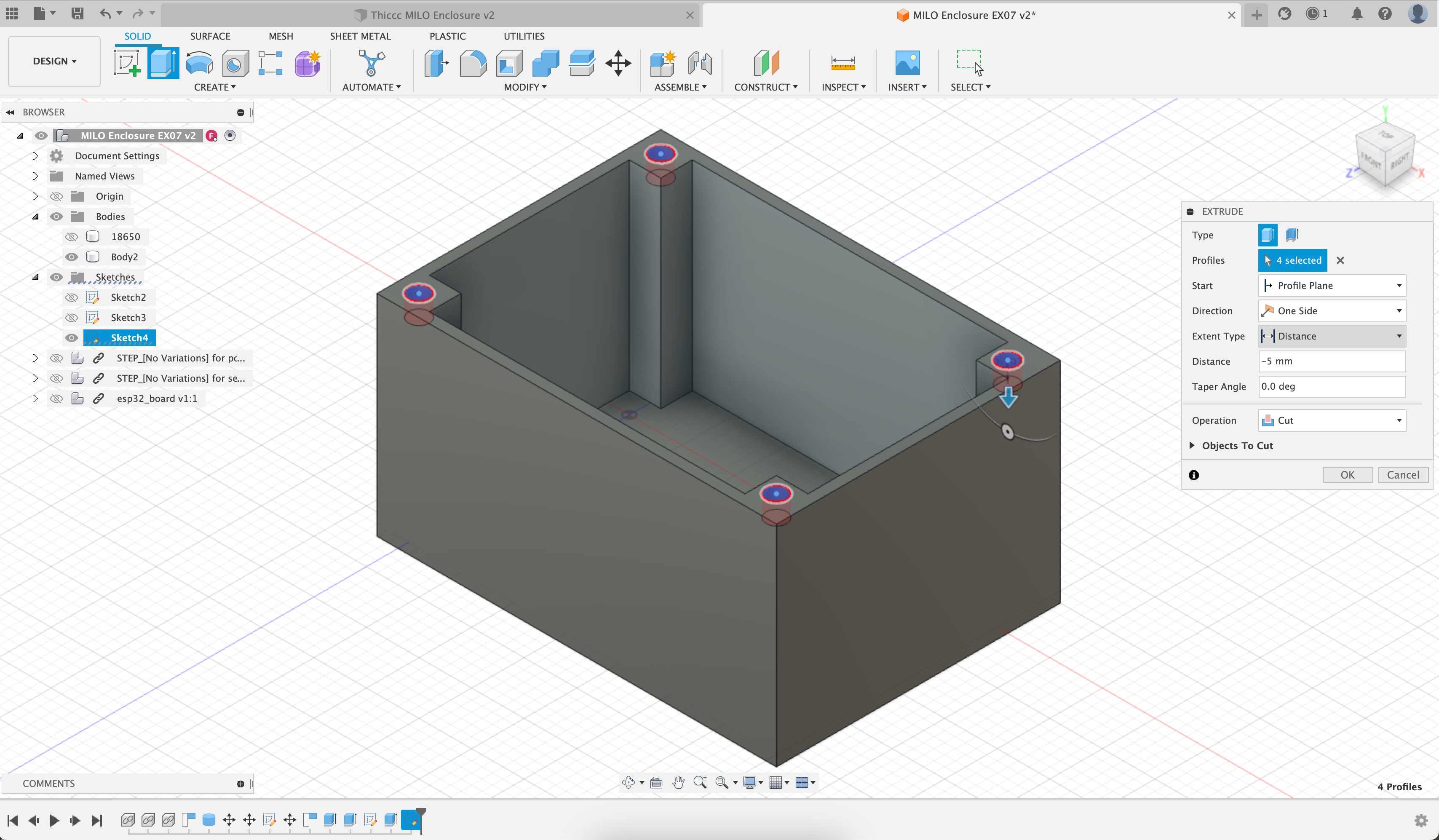Select the Move/Copy cross-arrows icon
1439x840 pixels.
coord(618,63)
